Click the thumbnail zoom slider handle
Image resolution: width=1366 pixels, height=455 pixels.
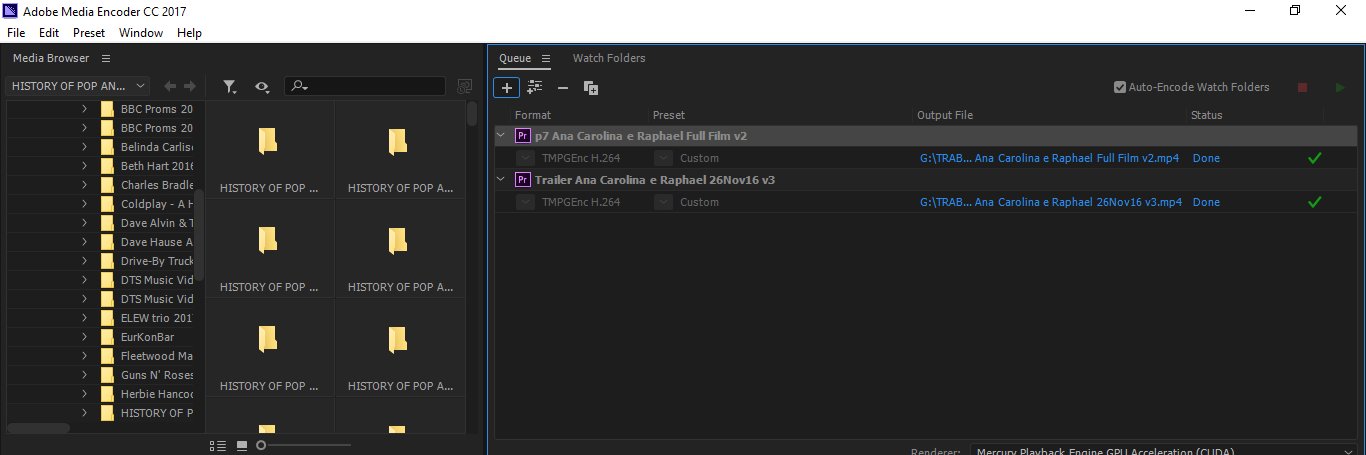tap(261, 445)
